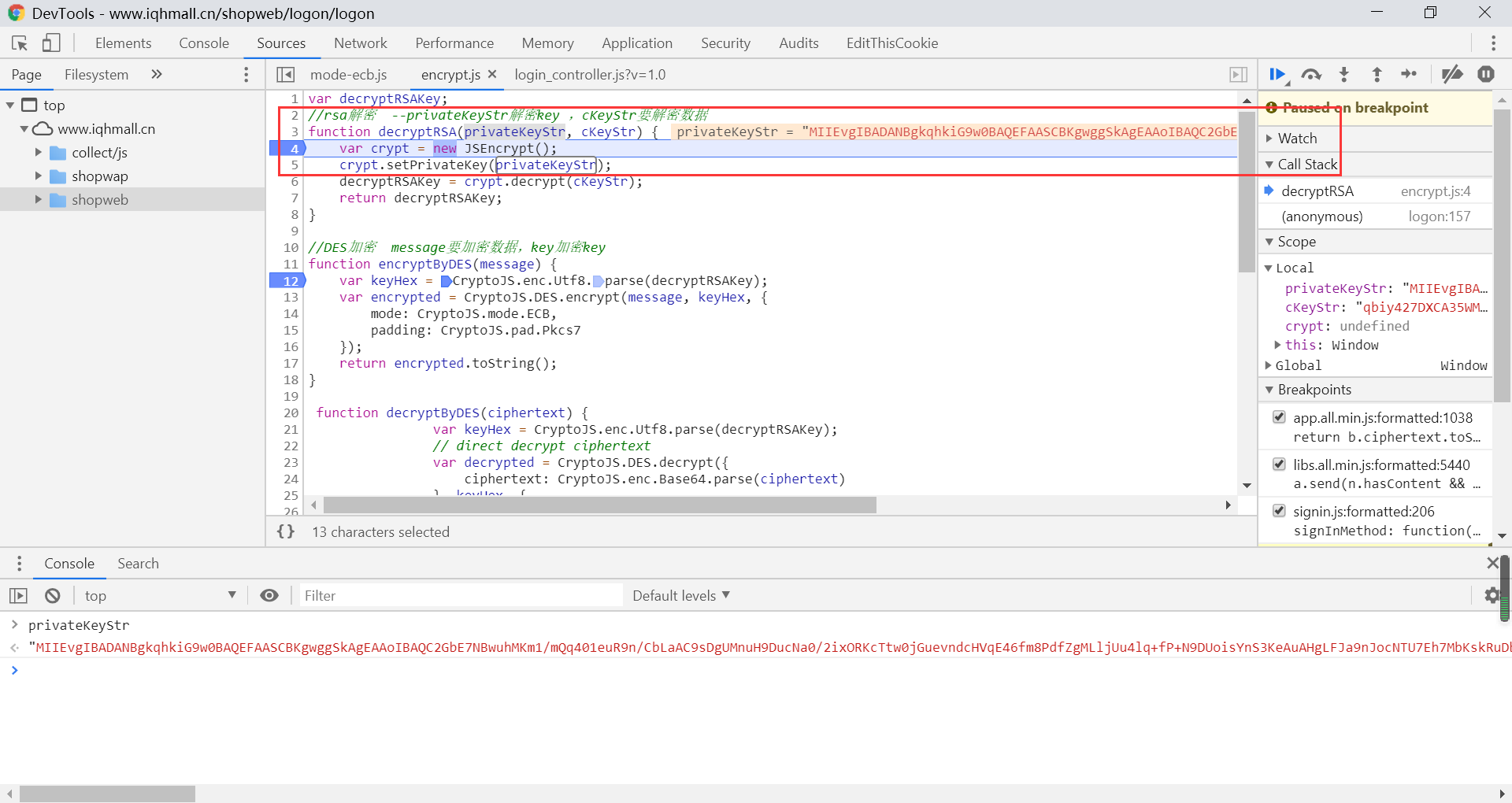Expand the this: Window scope entry
This screenshot has height=803, width=1512.
coord(1277,345)
